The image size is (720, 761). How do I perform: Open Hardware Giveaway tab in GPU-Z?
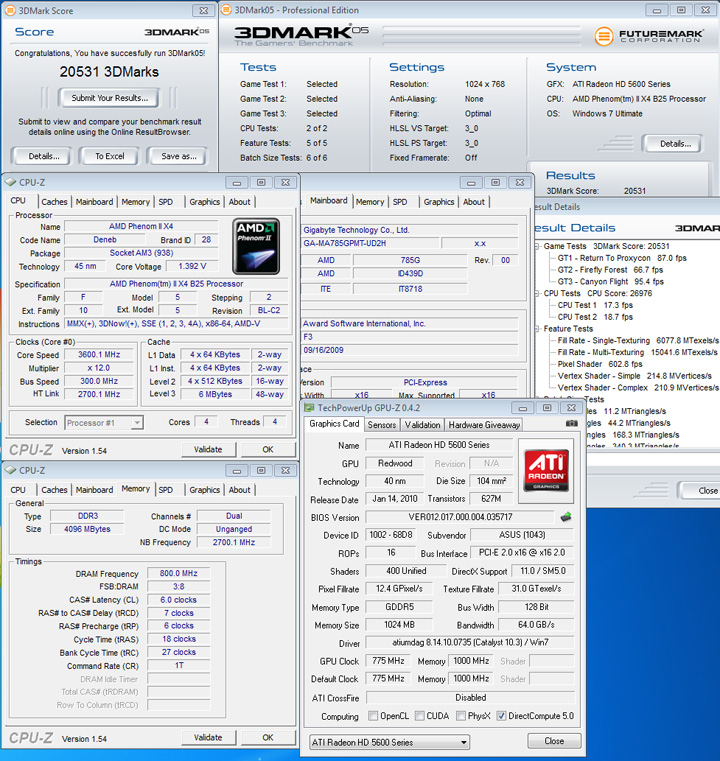(x=484, y=425)
